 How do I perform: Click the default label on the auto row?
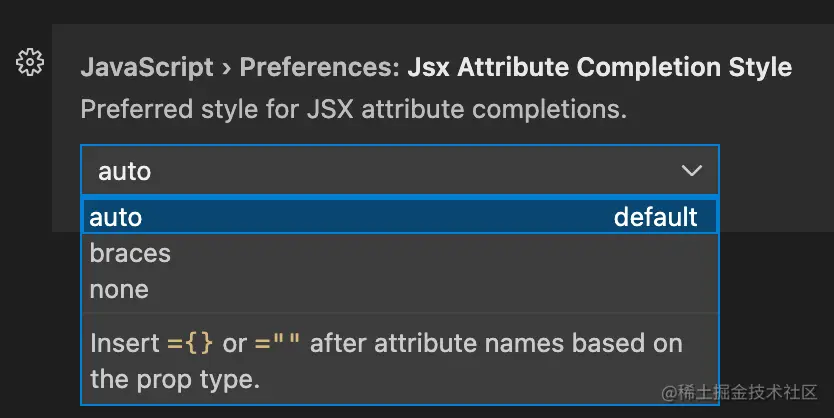[655, 217]
